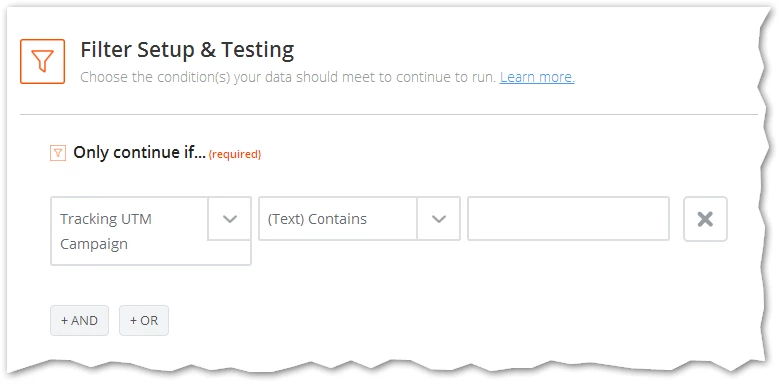Click the plus sign on the AND button
Screen dimensions: 782x384
[64, 321]
